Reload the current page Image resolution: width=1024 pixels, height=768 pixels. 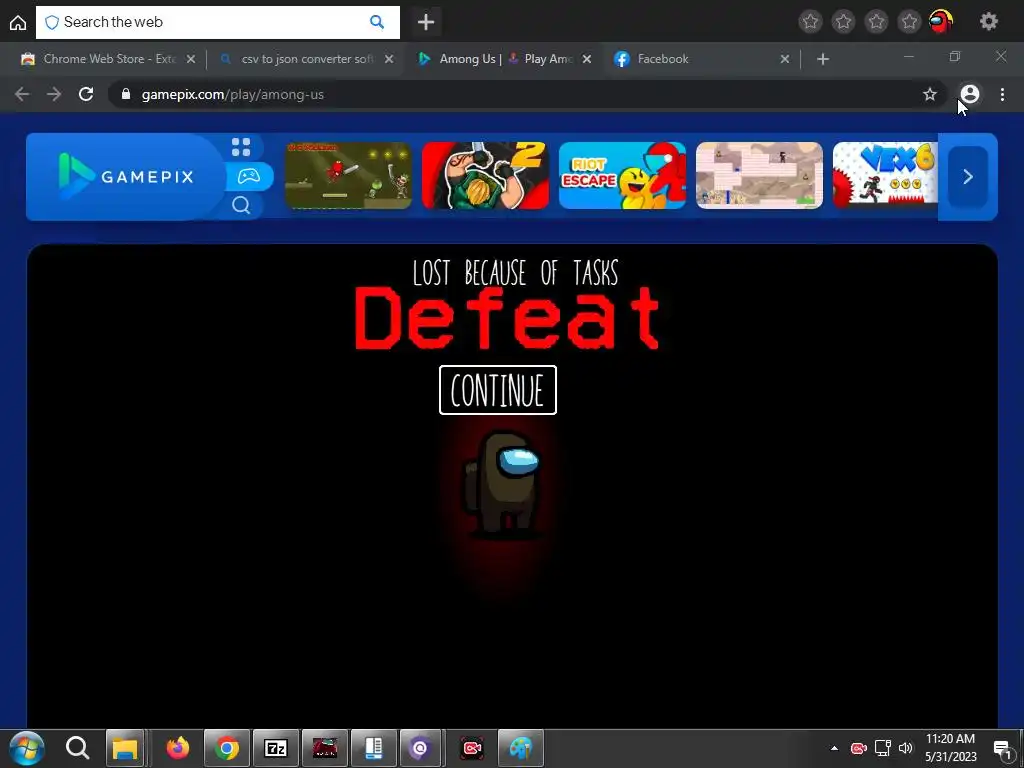(x=86, y=95)
